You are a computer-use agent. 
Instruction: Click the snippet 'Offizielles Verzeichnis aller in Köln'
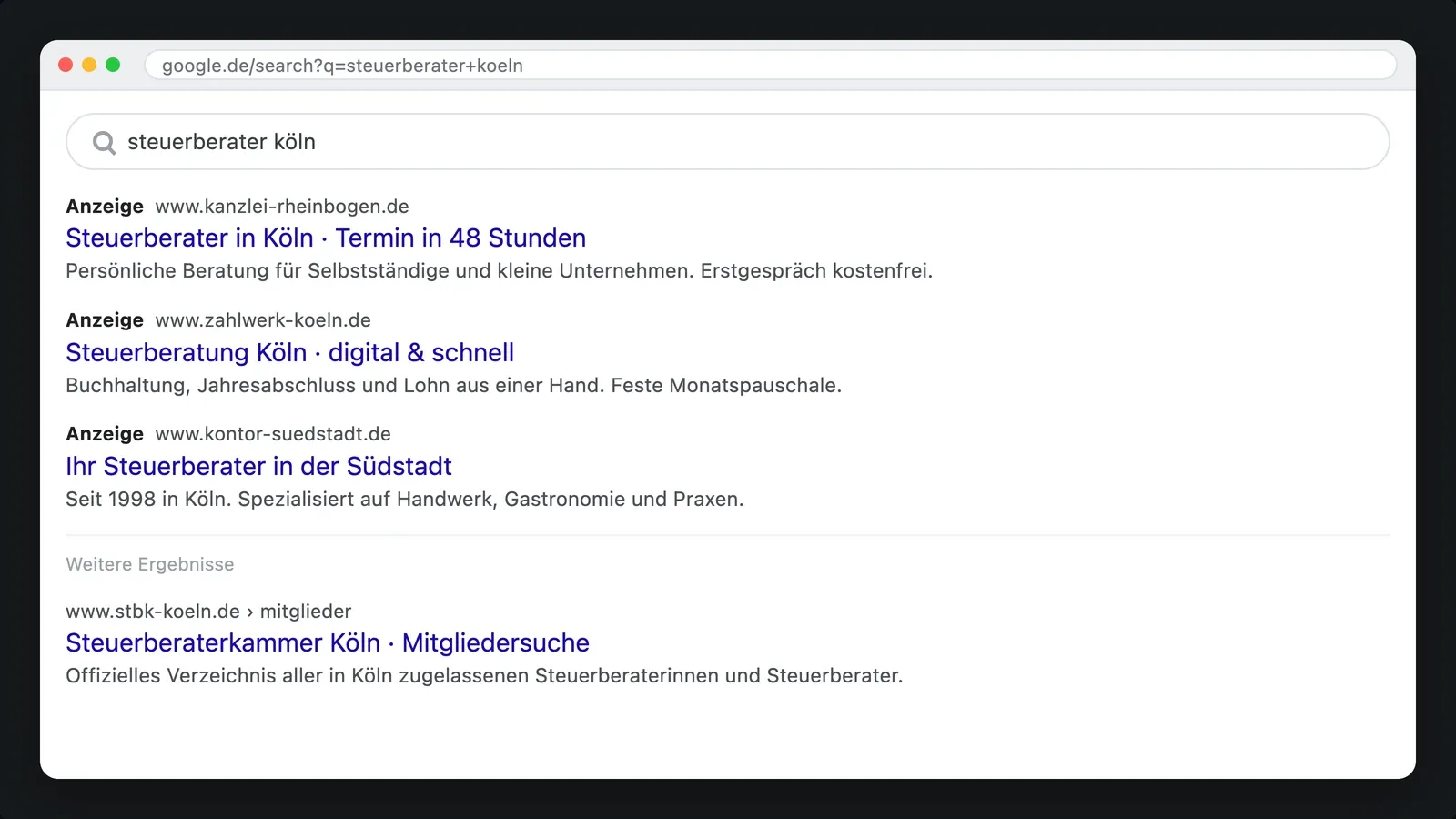pos(484,676)
